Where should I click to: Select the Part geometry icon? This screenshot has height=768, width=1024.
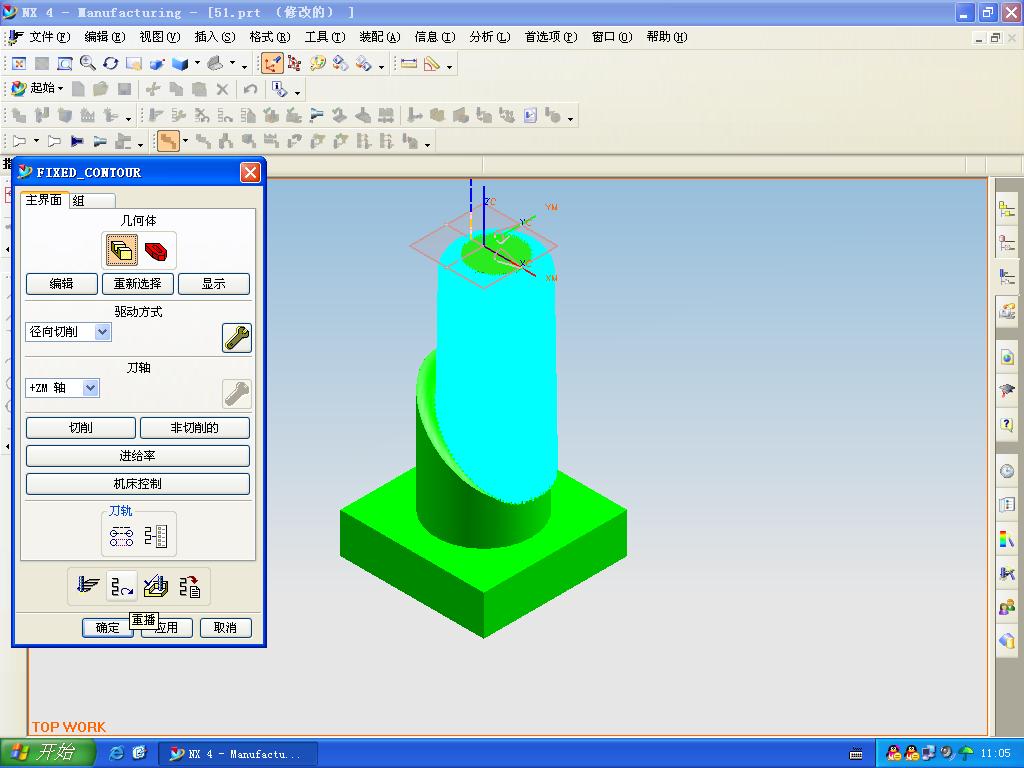point(121,249)
